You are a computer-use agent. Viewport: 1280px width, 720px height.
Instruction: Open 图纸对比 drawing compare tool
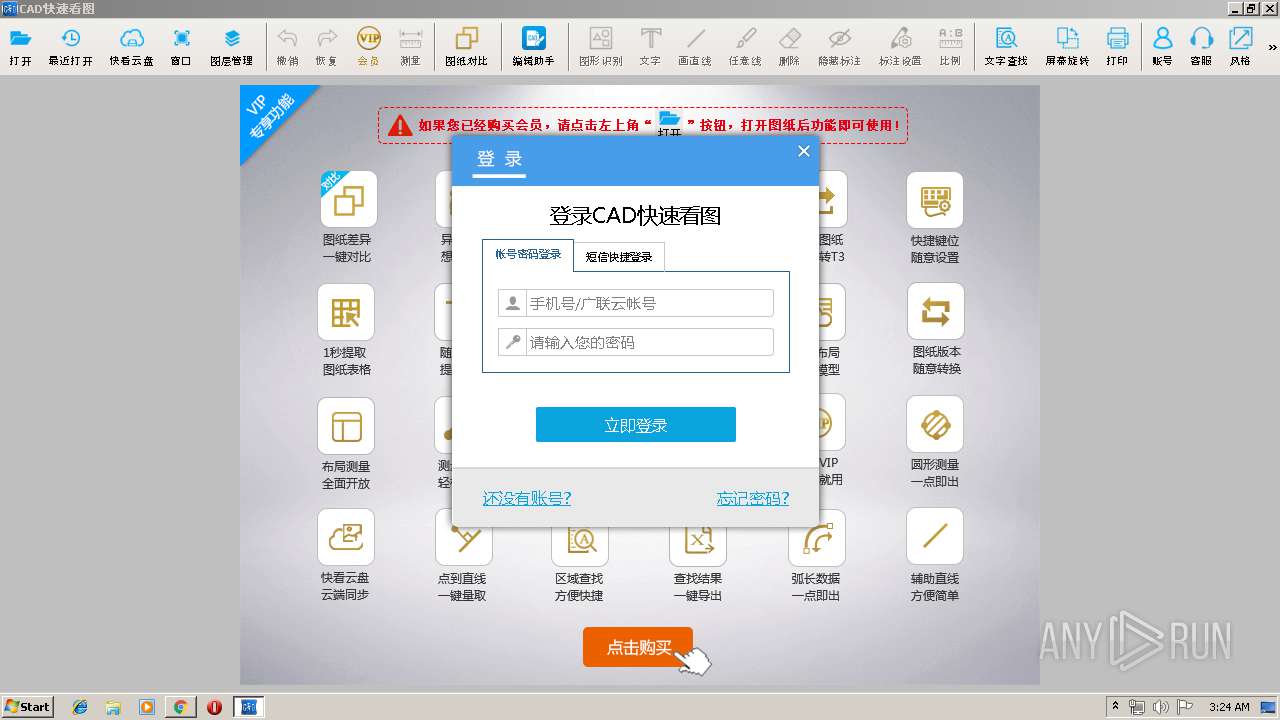(x=467, y=47)
